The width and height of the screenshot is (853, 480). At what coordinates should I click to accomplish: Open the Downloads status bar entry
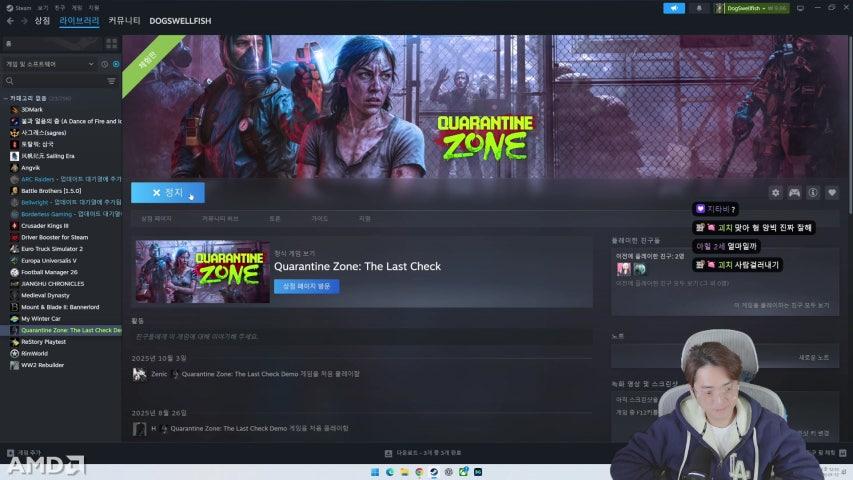coord(423,453)
